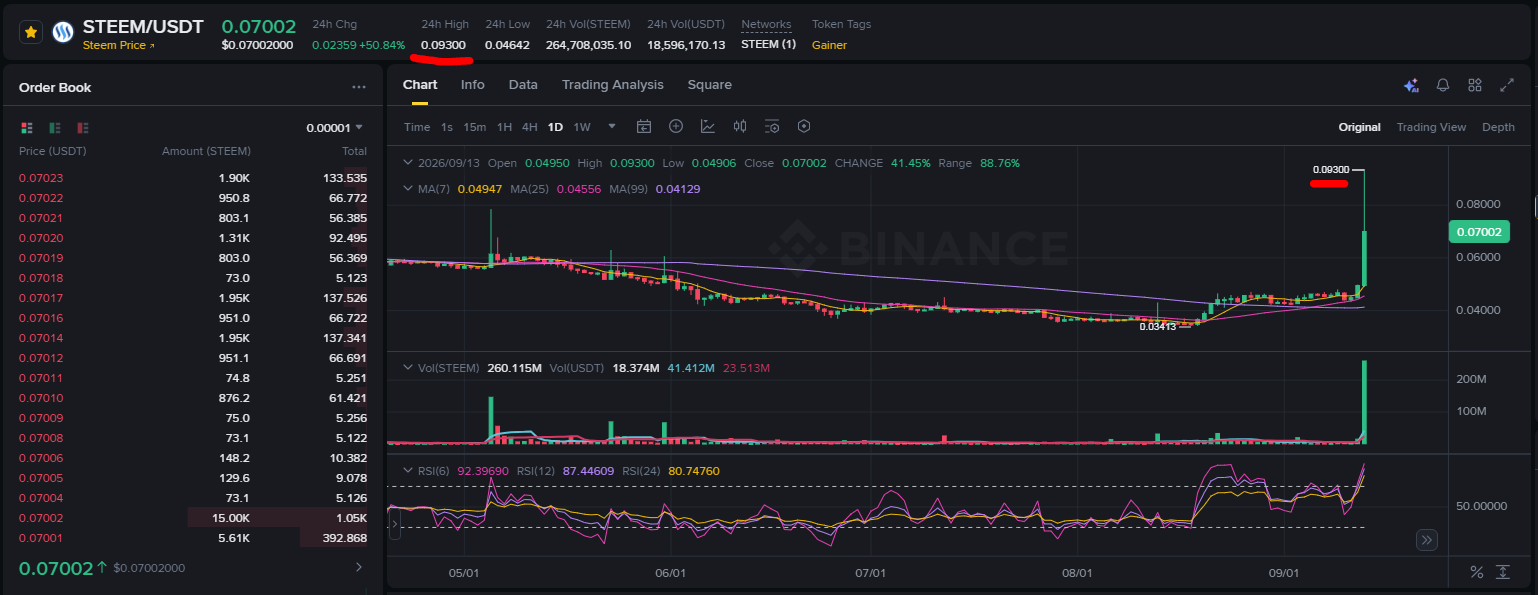Collapse the OHLC candle info row

coord(406,163)
